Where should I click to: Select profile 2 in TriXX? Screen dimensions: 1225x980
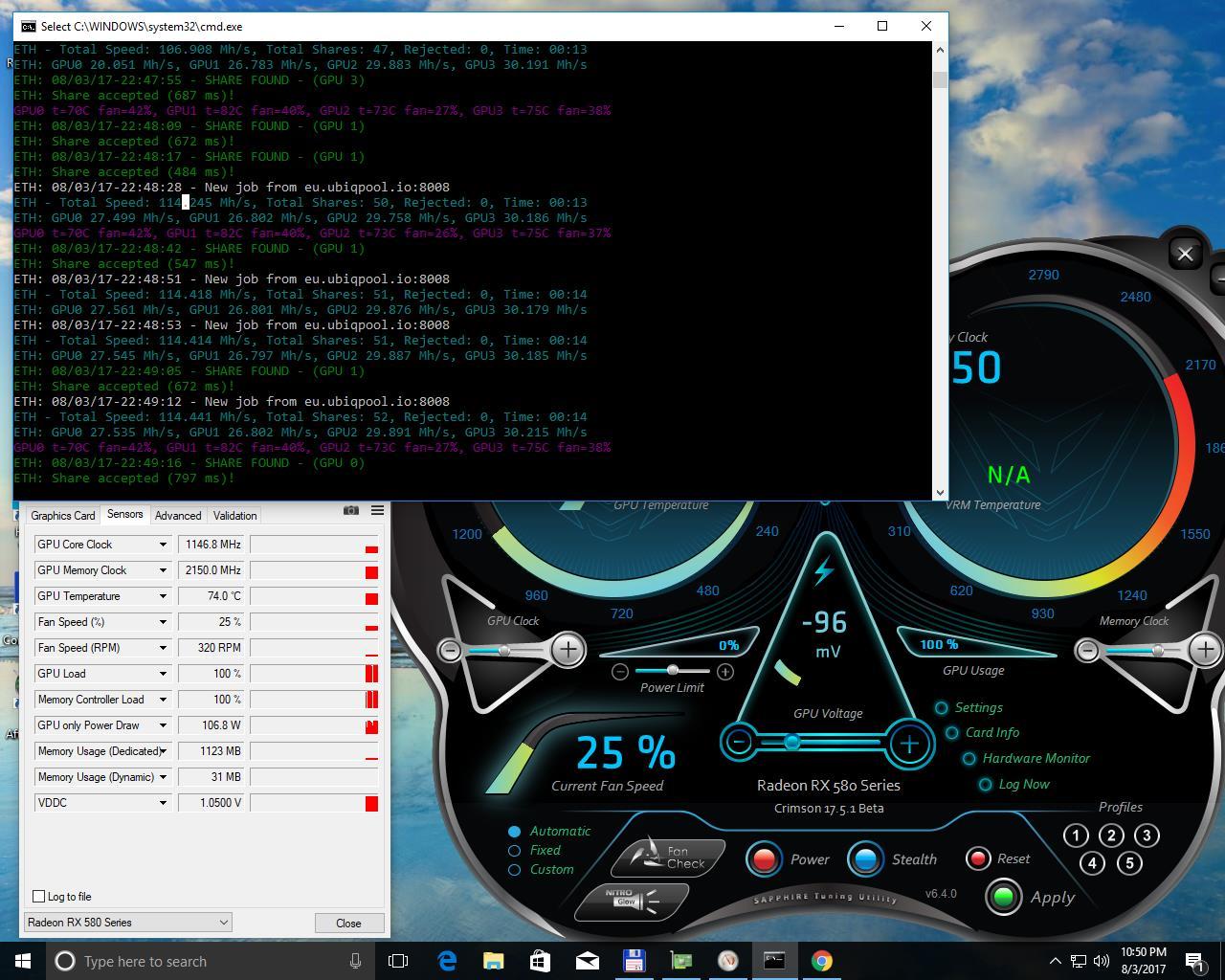[x=1111, y=835]
